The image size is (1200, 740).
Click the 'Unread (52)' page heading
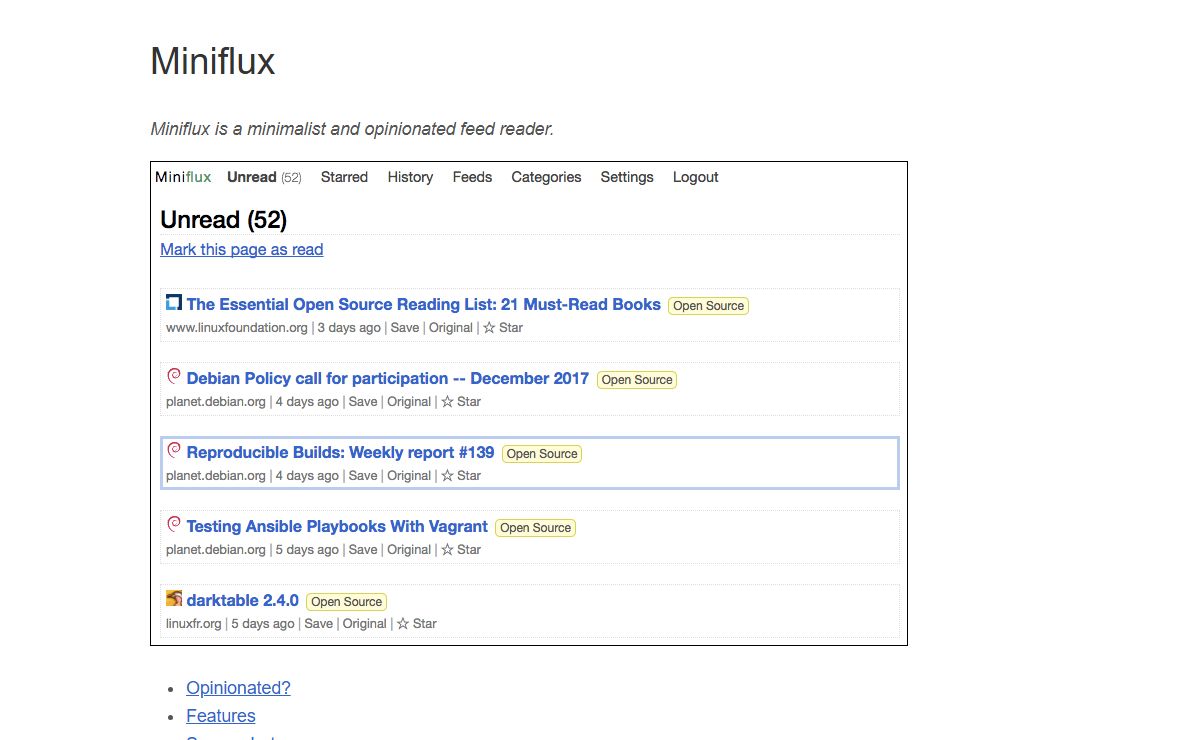[x=224, y=220]
